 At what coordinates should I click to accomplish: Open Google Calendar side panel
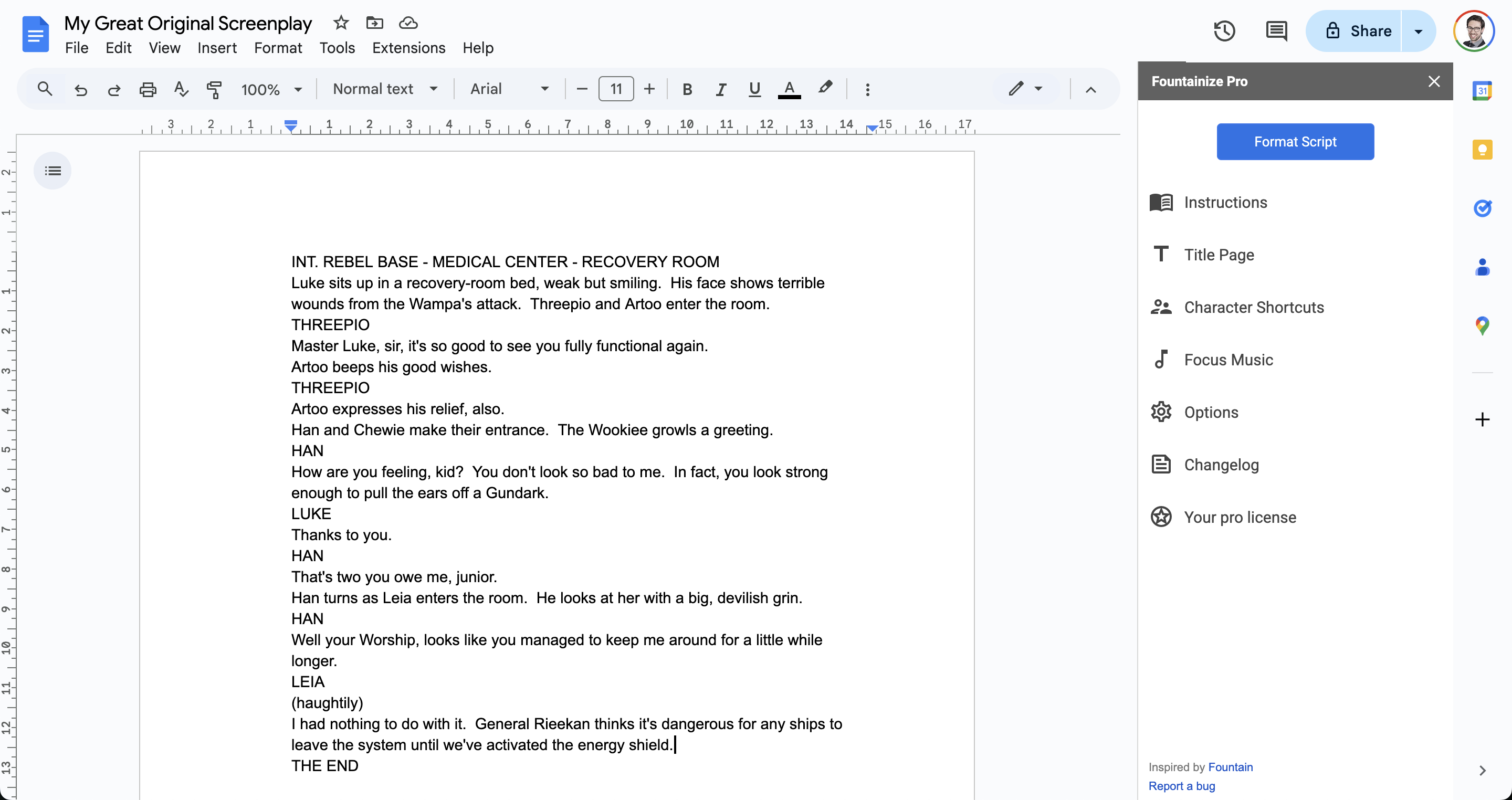coord(1482,90)
